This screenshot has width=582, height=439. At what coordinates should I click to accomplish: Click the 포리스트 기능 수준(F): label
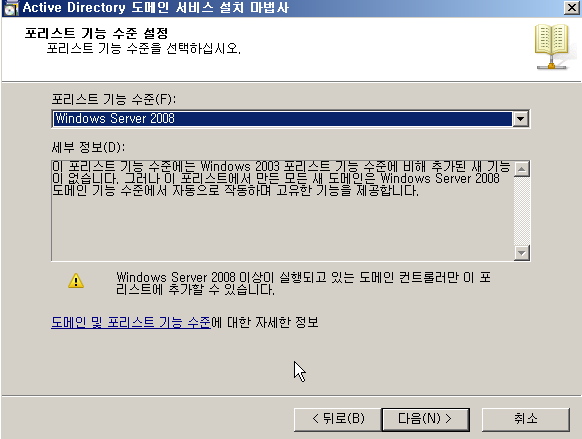pyautogui.click(x=114, y=99)
